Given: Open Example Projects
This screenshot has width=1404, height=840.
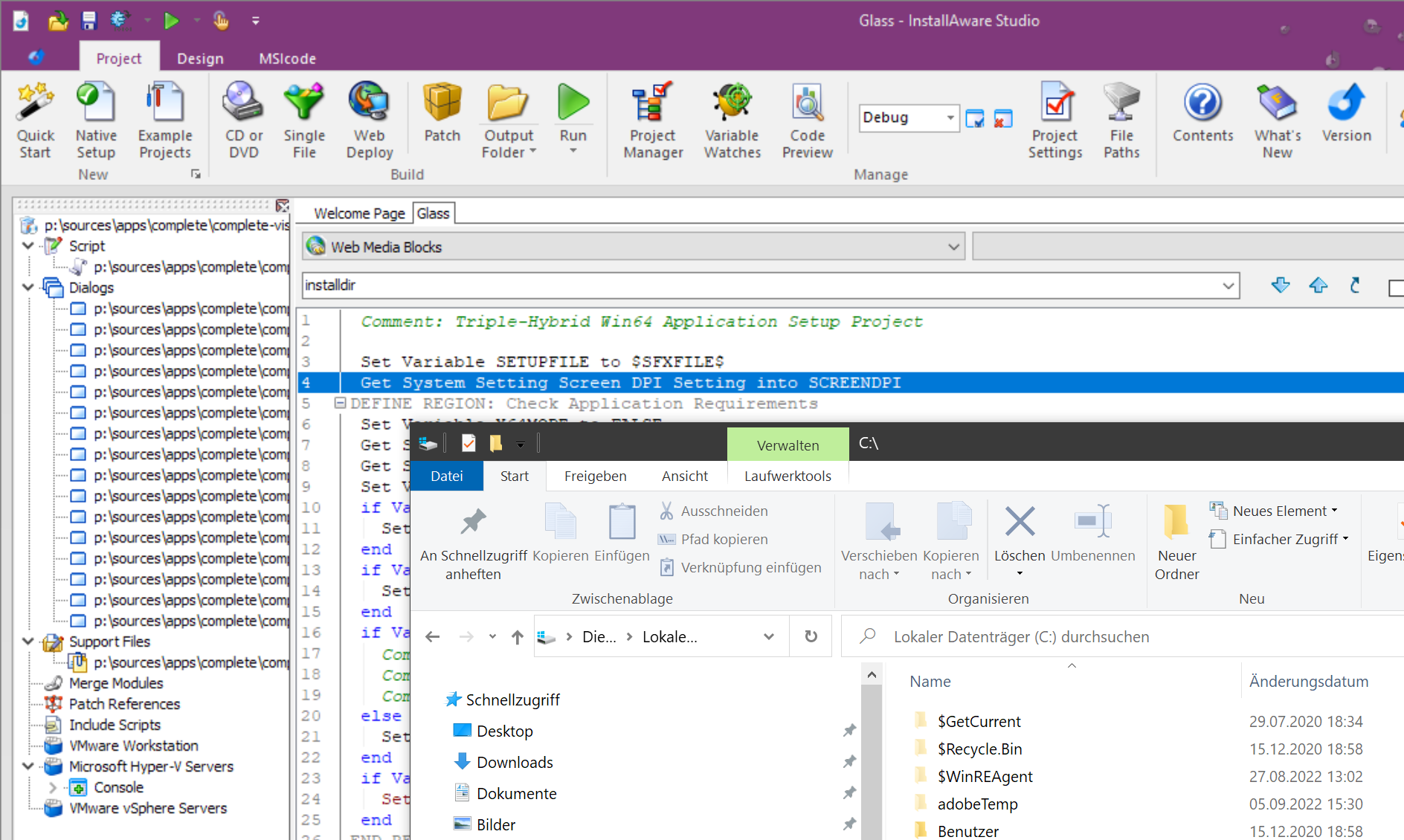Looking at the screenshot, I should (x=164, y=120).
